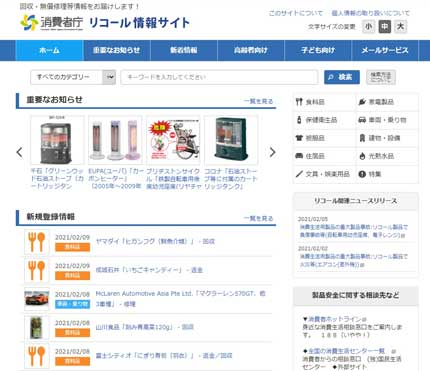Set text size to large (大)
430x371 pixels.
pos(400,26)
